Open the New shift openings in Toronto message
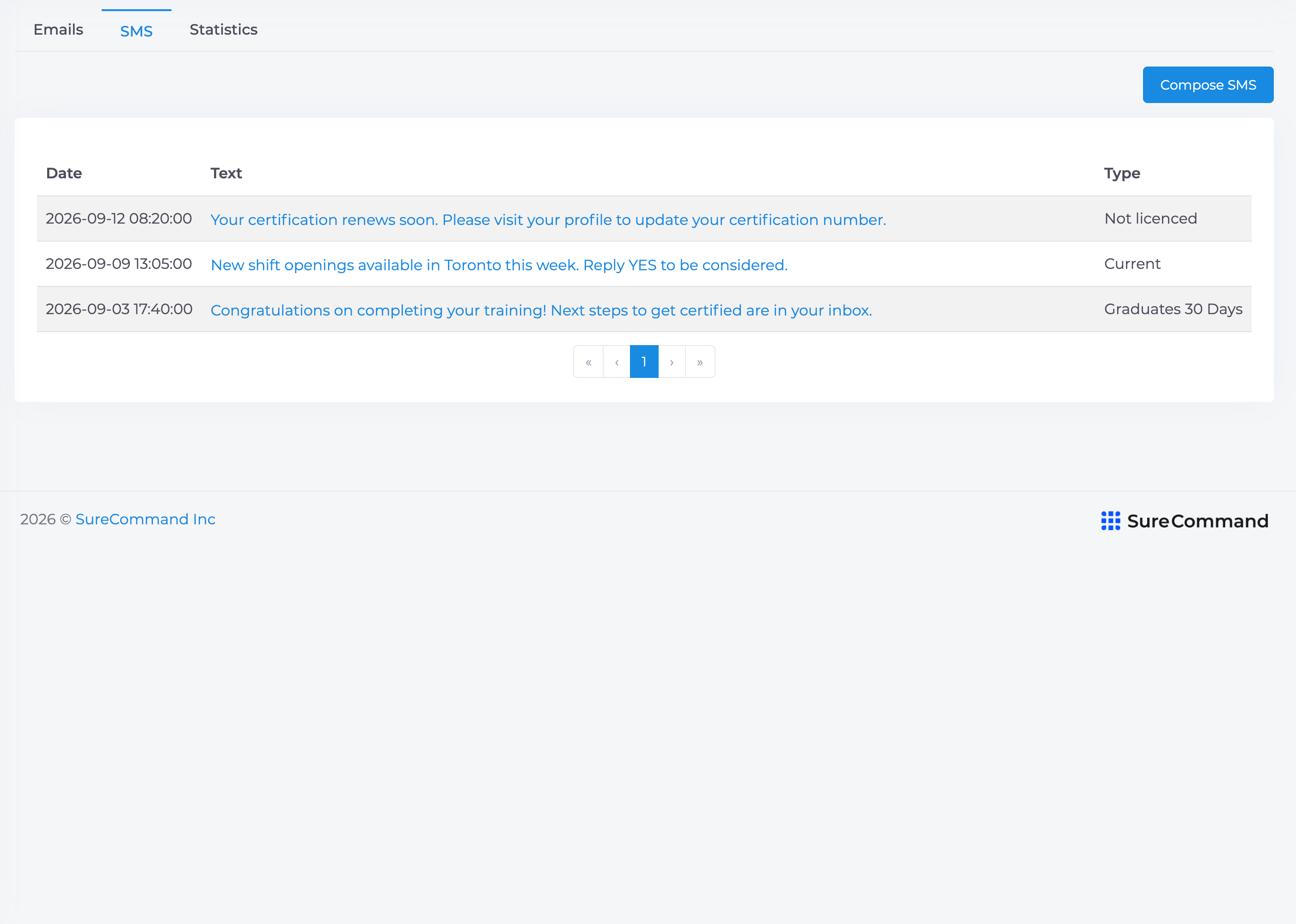 tap(499, 265)
